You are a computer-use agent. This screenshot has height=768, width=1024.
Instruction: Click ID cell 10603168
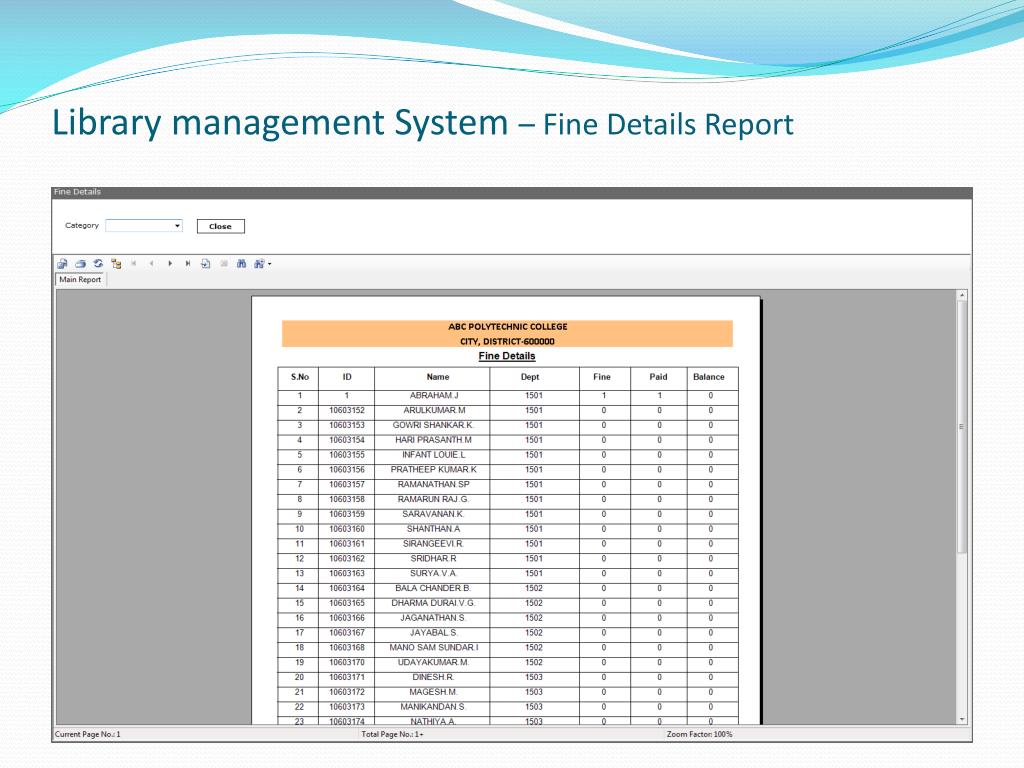point(347,648)
